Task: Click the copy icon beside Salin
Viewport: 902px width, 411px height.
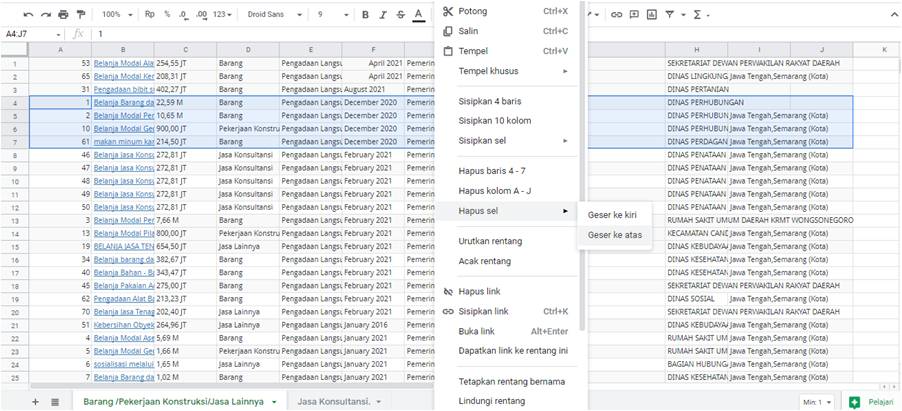Action: pos(448,31)
